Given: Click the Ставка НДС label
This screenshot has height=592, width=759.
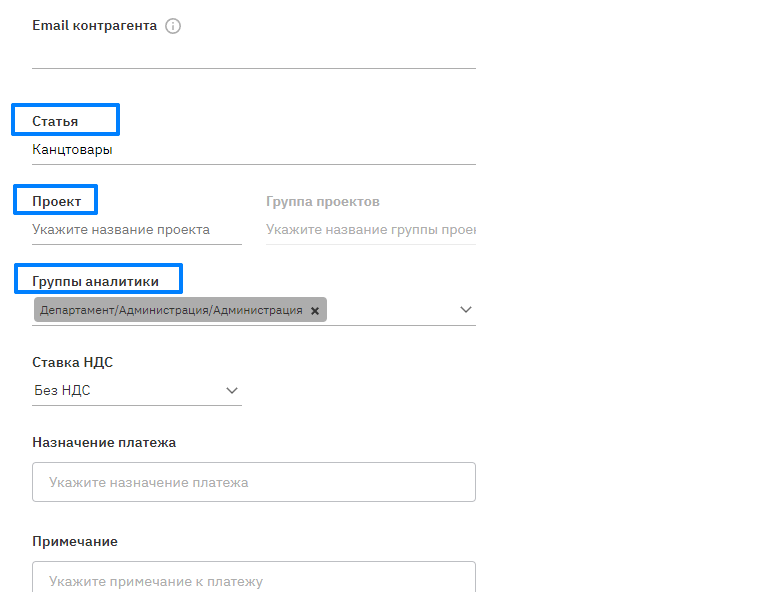Looking at the screenshot, I should (x=79, y=362).
